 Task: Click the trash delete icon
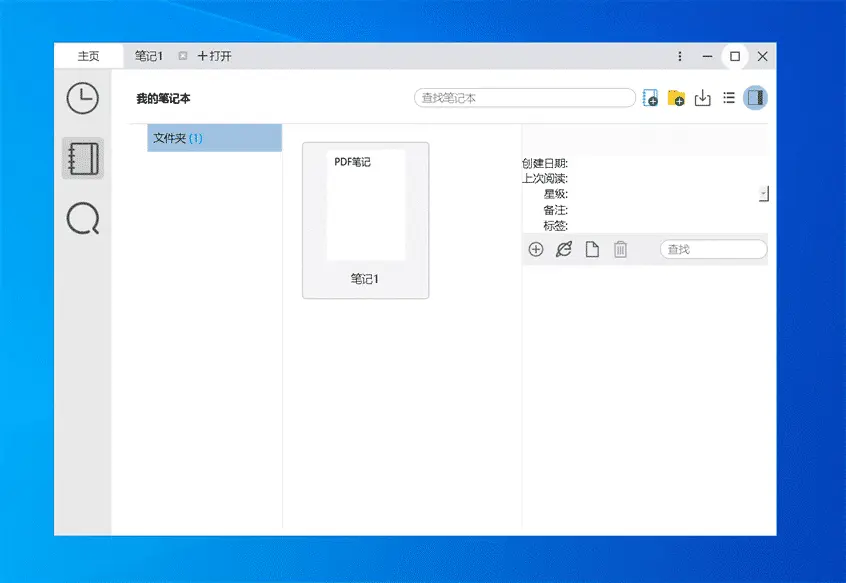620,249
